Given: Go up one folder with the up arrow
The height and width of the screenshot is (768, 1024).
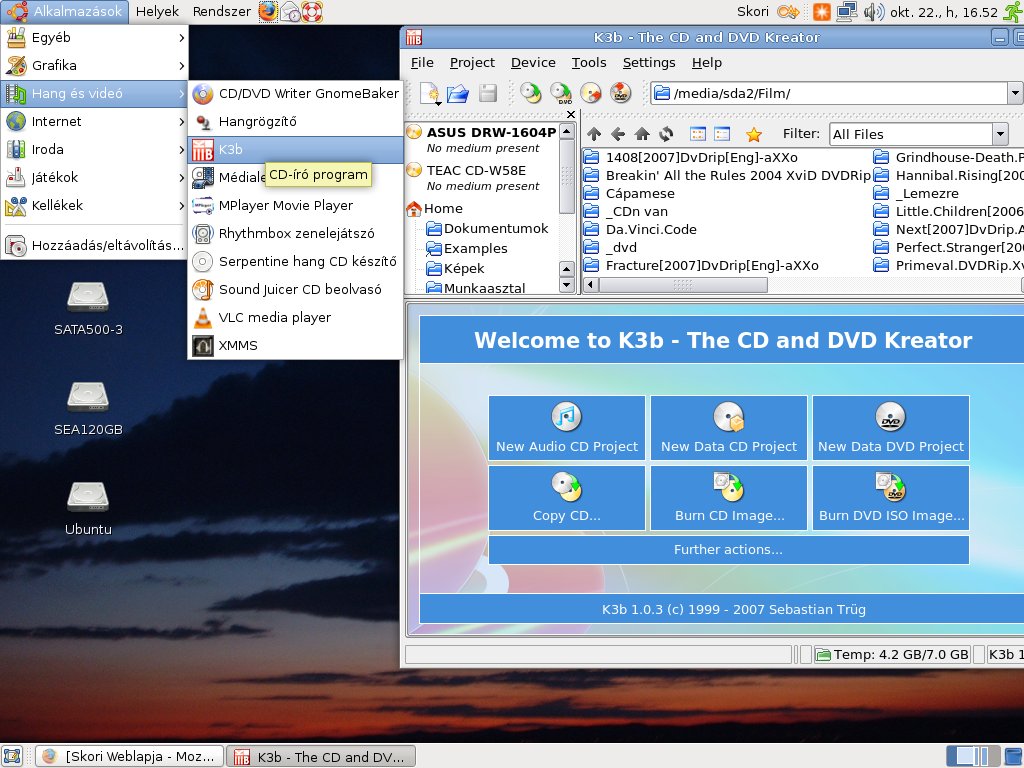Looking at the screenshot, I should [x=594, y=134].
